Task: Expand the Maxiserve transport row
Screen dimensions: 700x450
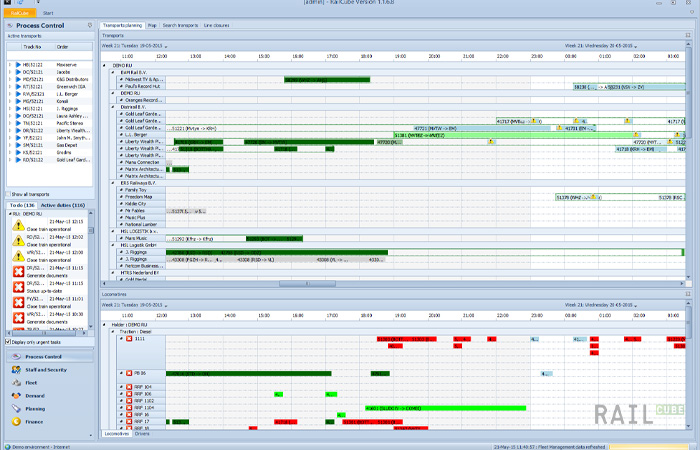Action: [x=10, y=65]
